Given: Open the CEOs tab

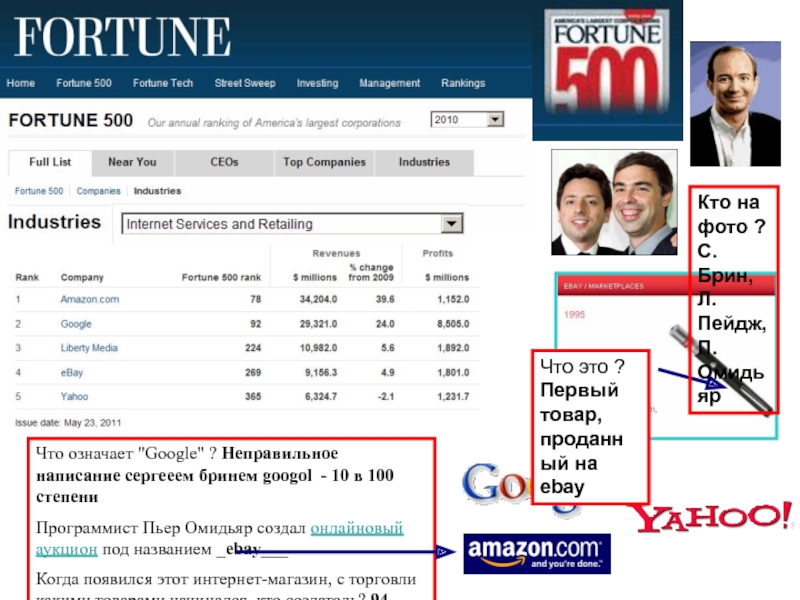Looking at the screenshot, I should (224, 162).
